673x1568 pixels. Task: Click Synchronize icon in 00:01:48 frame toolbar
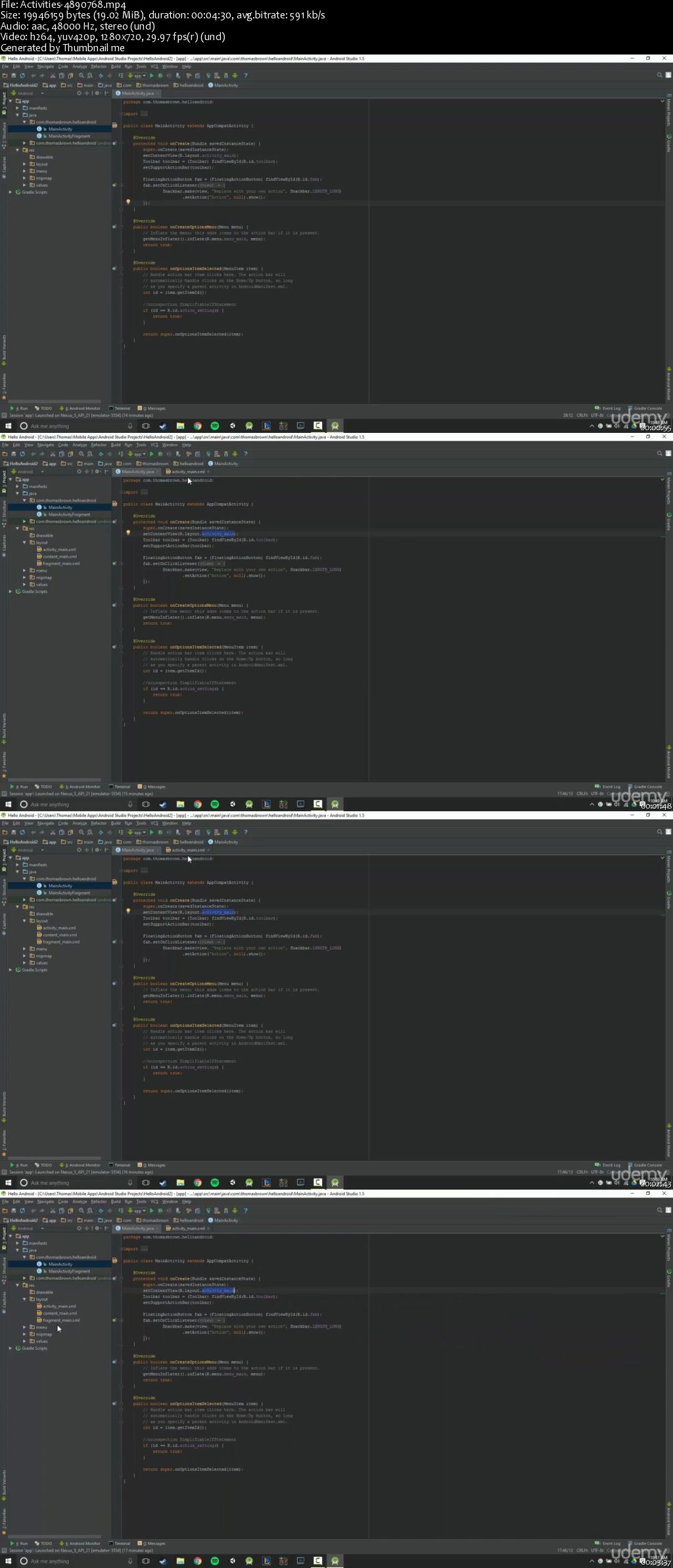[x=22, y=454]
